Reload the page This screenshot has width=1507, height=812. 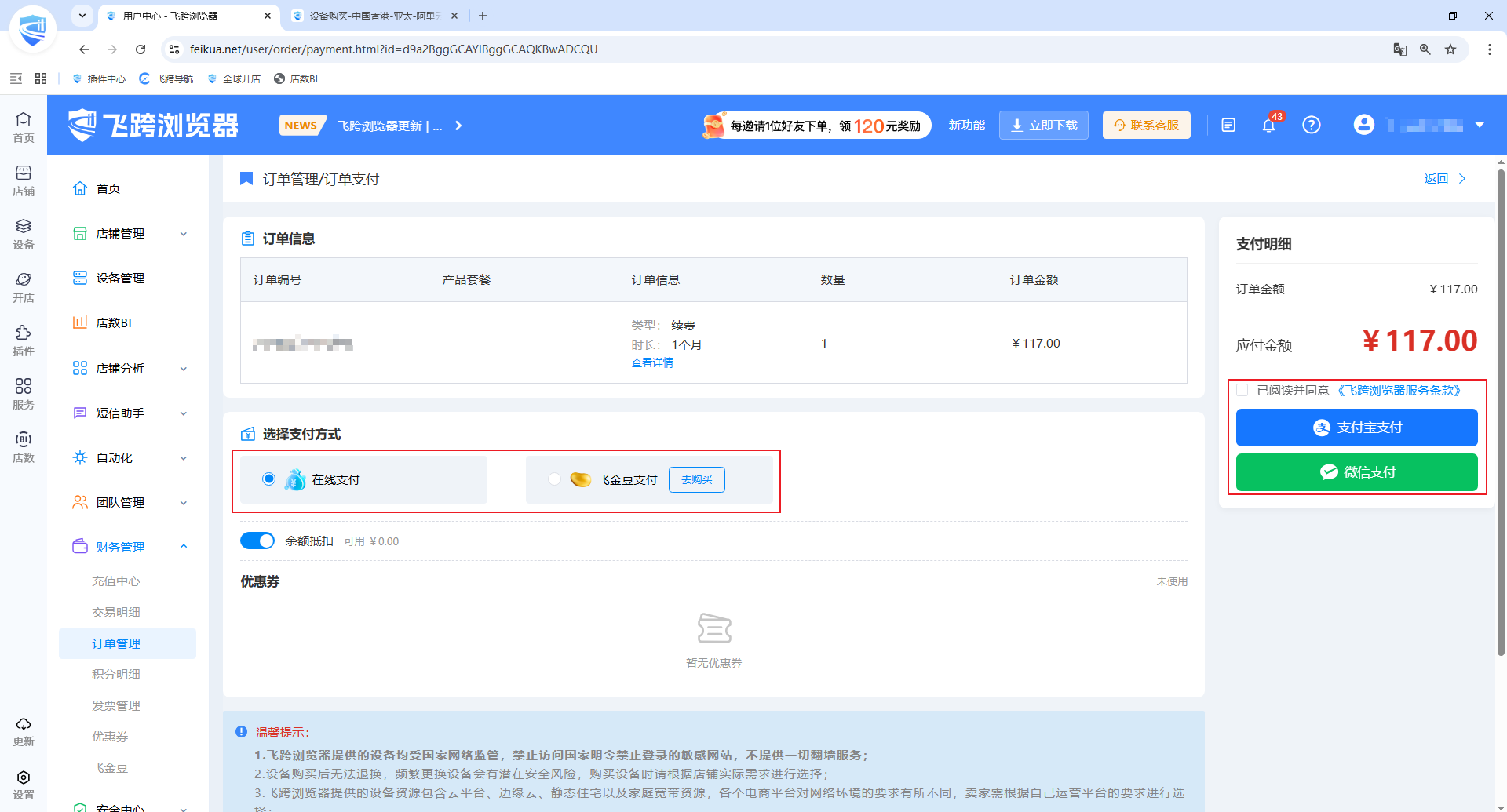[140, 49]
